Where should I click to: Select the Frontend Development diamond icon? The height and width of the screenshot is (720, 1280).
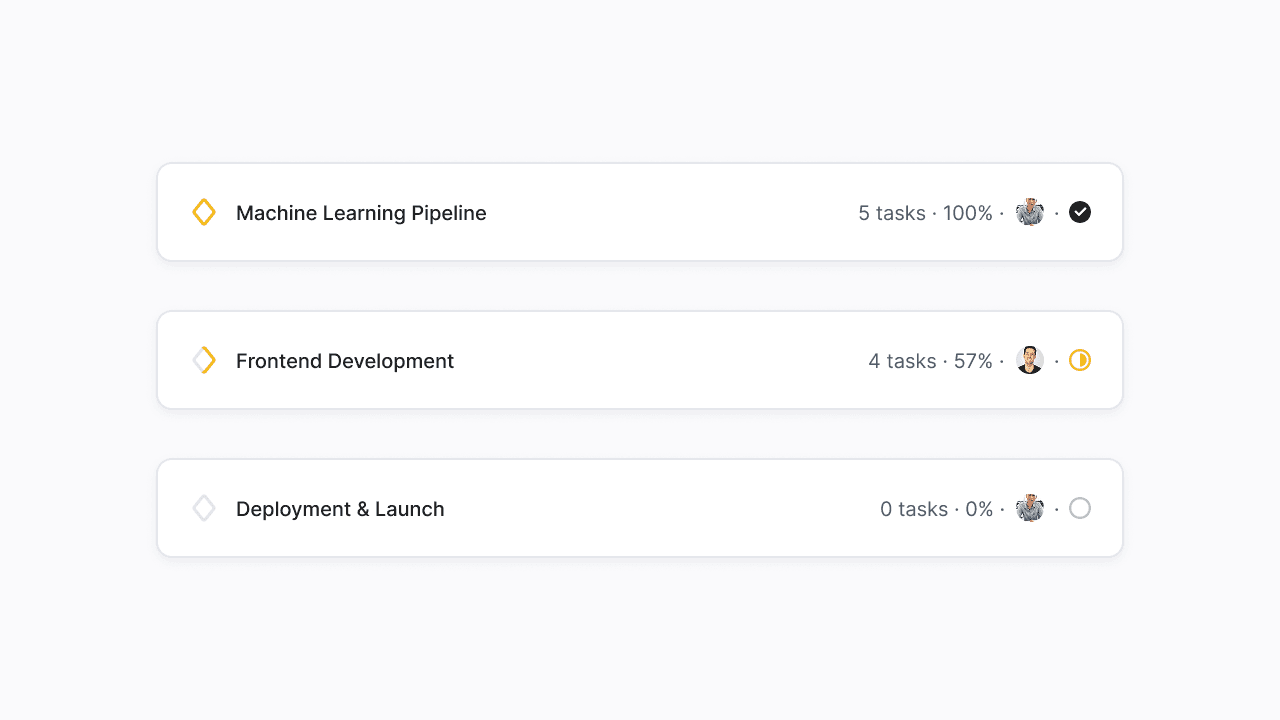pos(203,360)
